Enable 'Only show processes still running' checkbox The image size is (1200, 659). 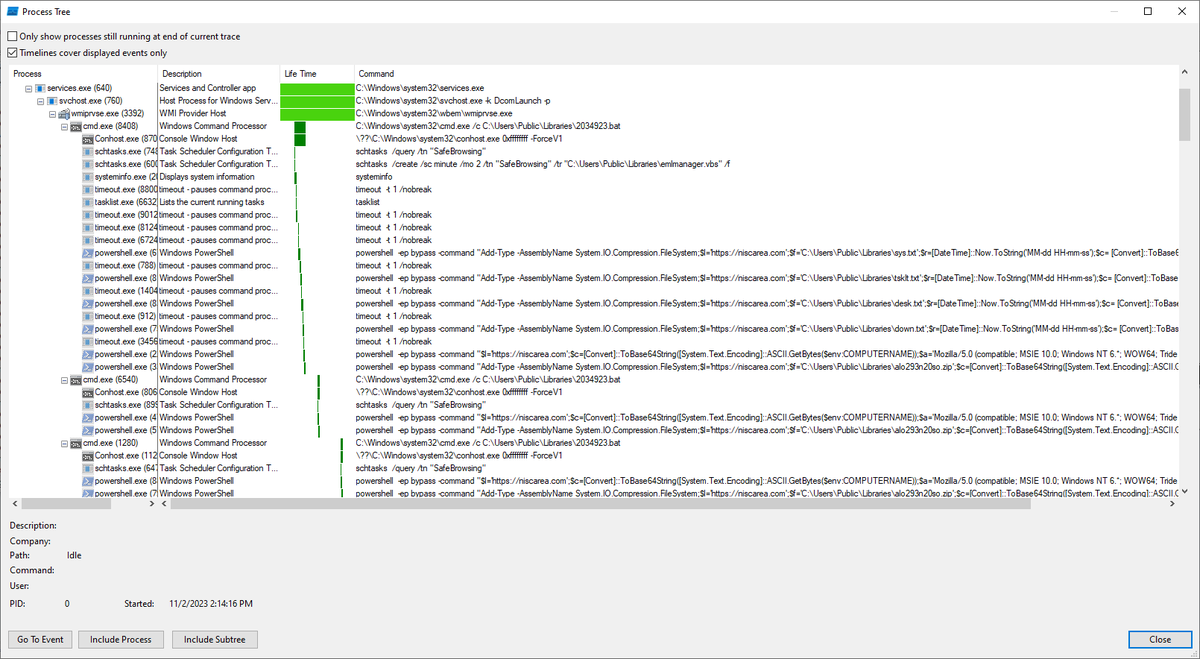coord(12,37)
